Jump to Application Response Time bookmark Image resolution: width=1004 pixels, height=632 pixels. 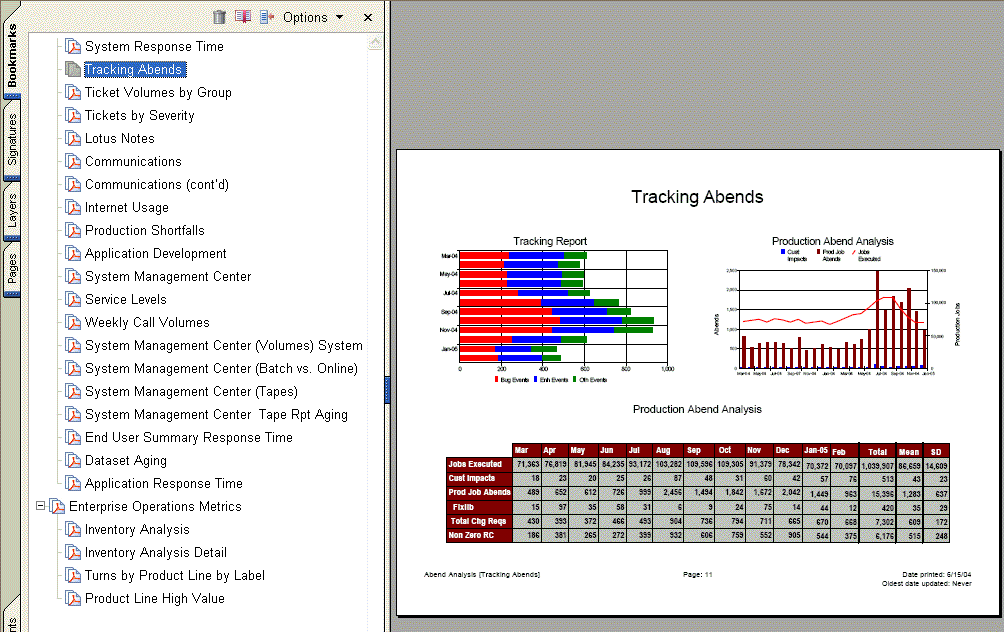pyautogui.click(x=164, y=483)
